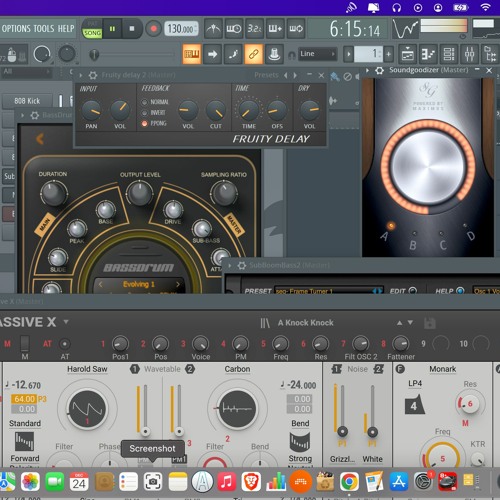Open Monark filter type selector
Viewport: 500px width, 500px height.
442,369
